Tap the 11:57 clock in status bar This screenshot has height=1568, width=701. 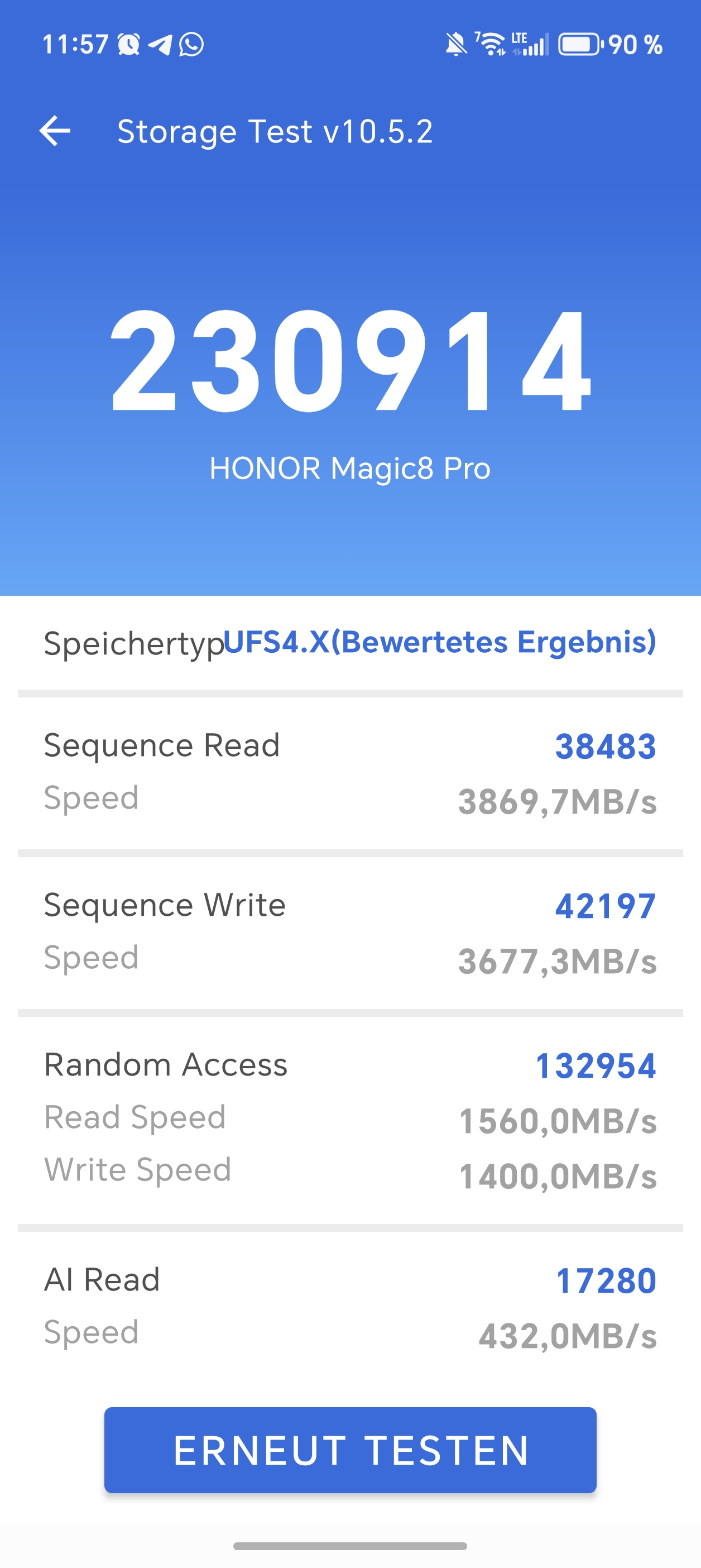[75, 45]
